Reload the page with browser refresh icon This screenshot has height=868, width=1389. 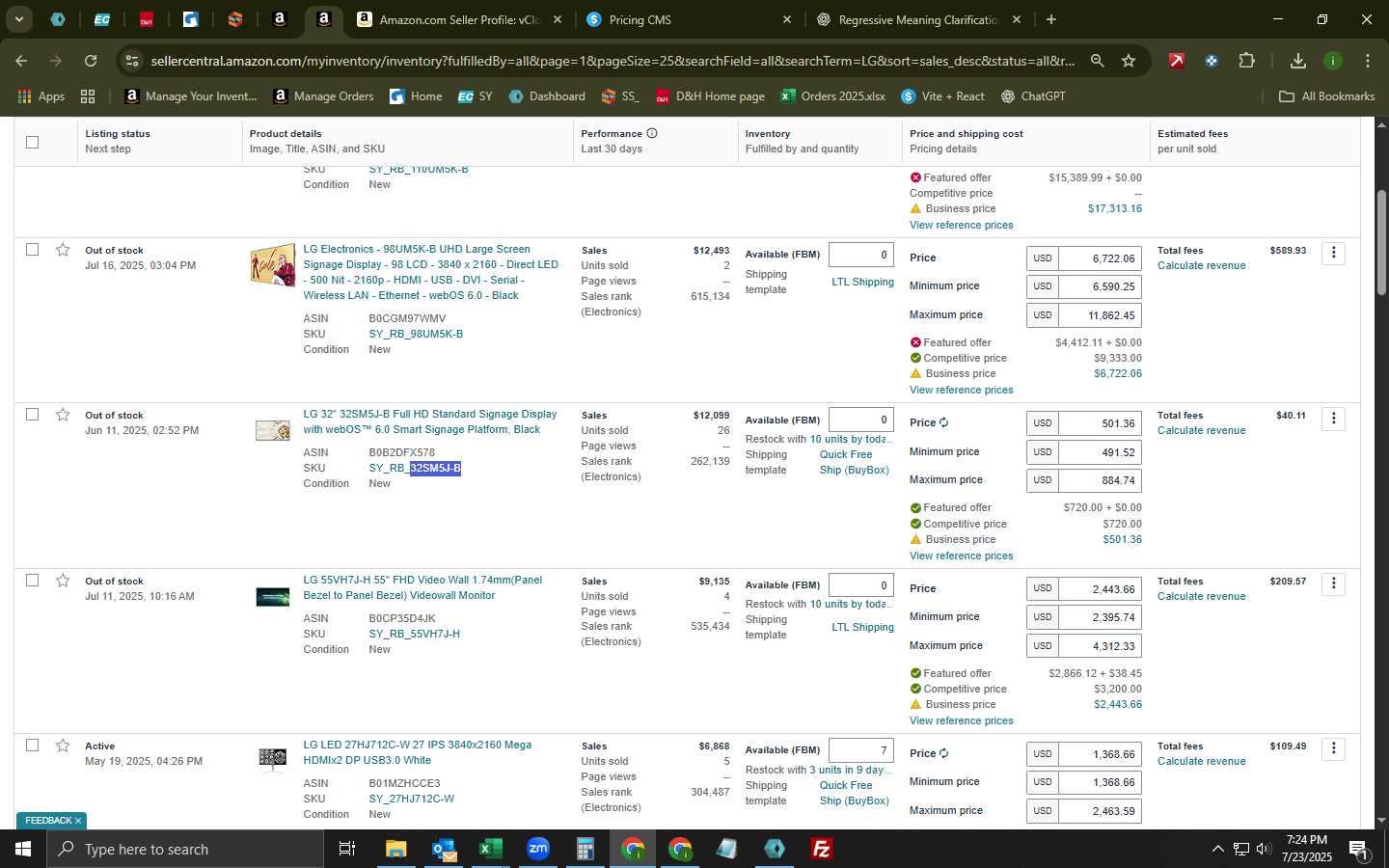click(91, 61)
